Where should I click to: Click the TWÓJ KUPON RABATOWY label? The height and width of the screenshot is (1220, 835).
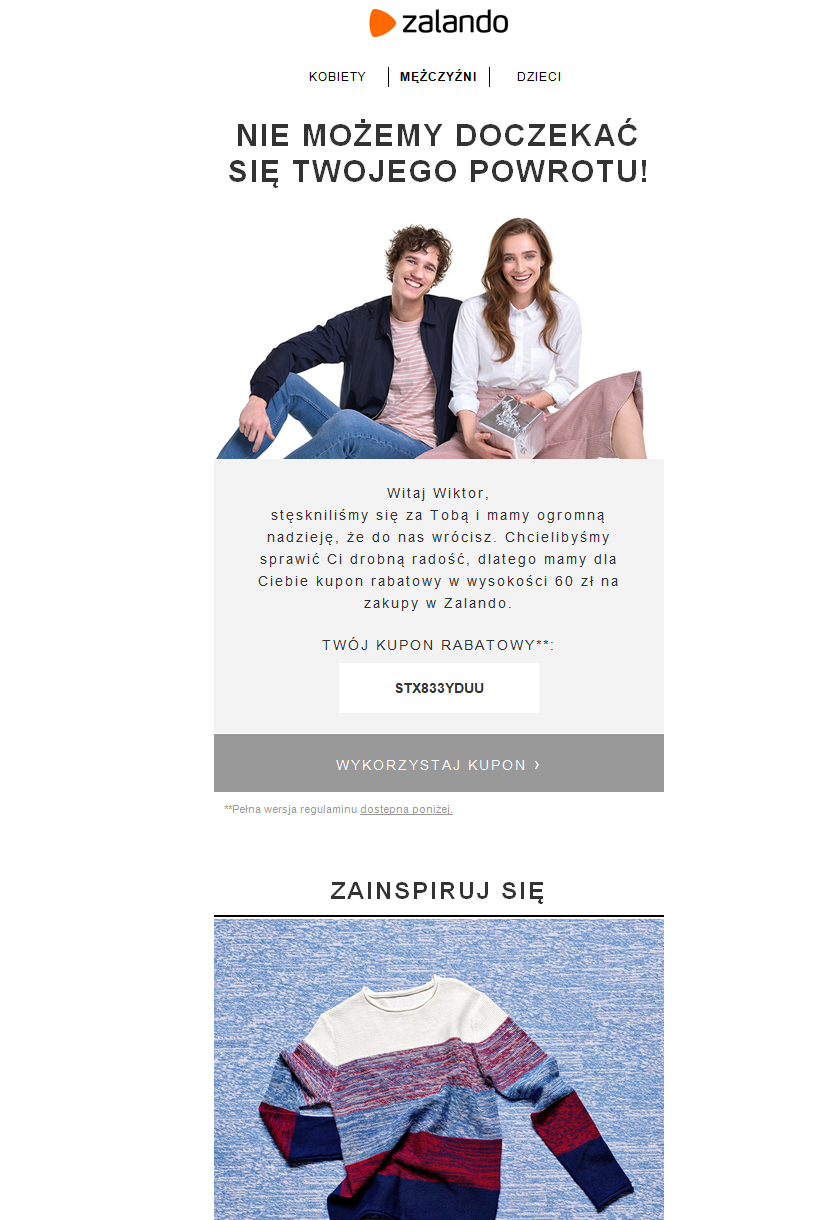(438, 645)
